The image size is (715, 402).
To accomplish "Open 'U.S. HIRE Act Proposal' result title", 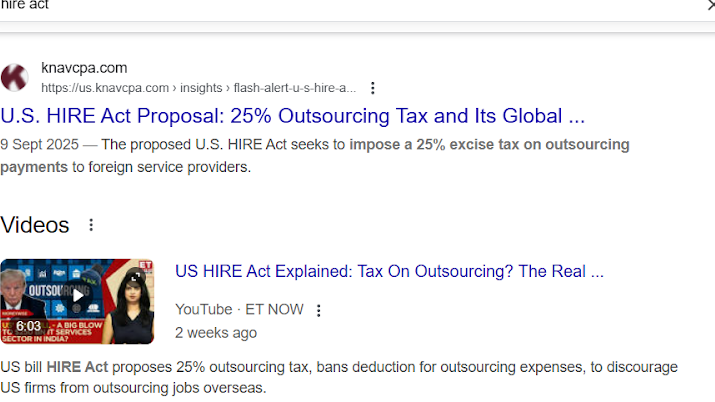I will click(293, 115).
